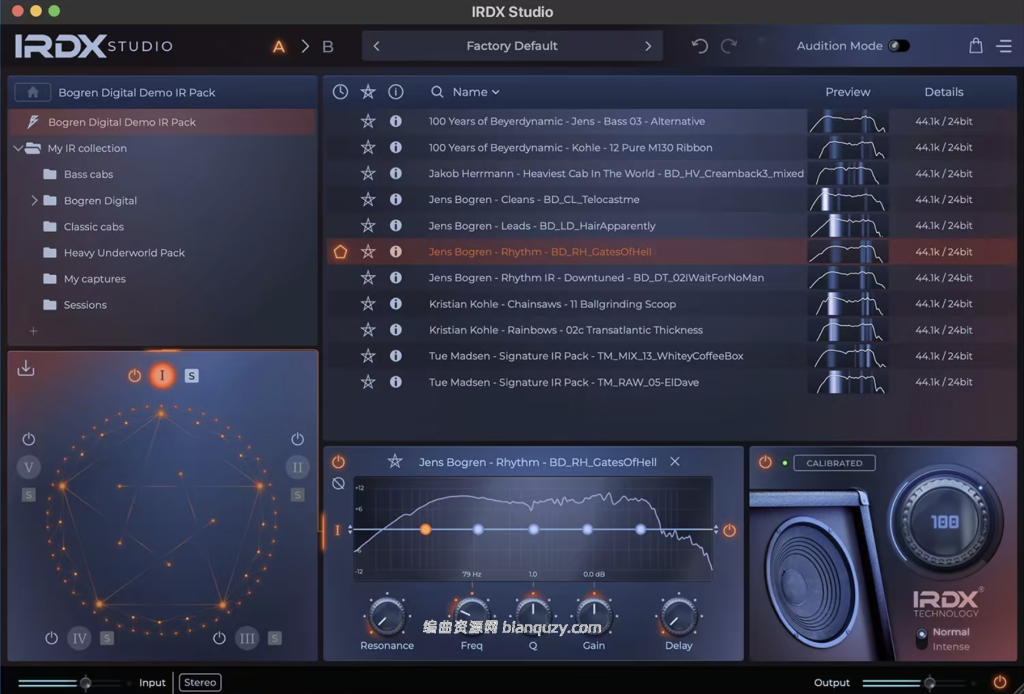Undo the last change
This screenshot has width=1024, height=694.
tap(699, 46)
